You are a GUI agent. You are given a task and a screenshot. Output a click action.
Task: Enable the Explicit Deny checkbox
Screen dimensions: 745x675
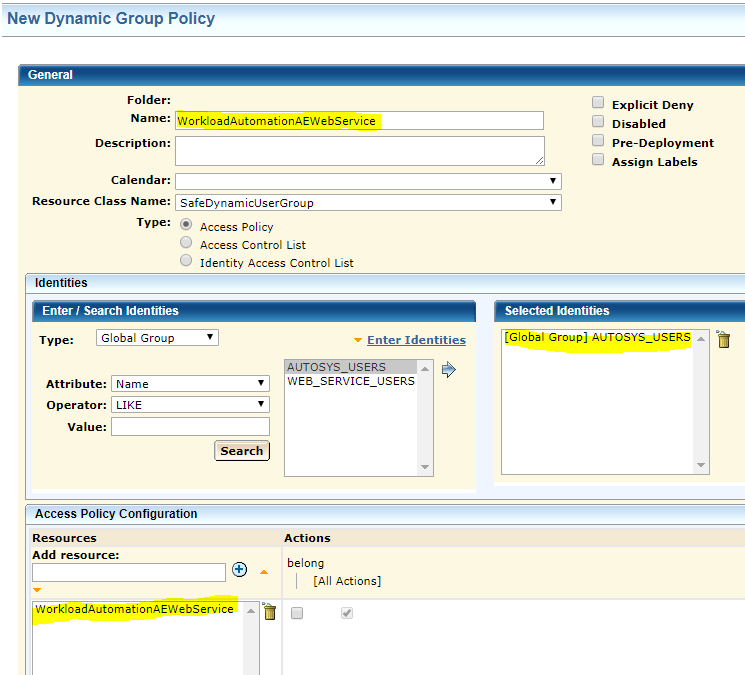pyautogui.click(x=598, y=103)
